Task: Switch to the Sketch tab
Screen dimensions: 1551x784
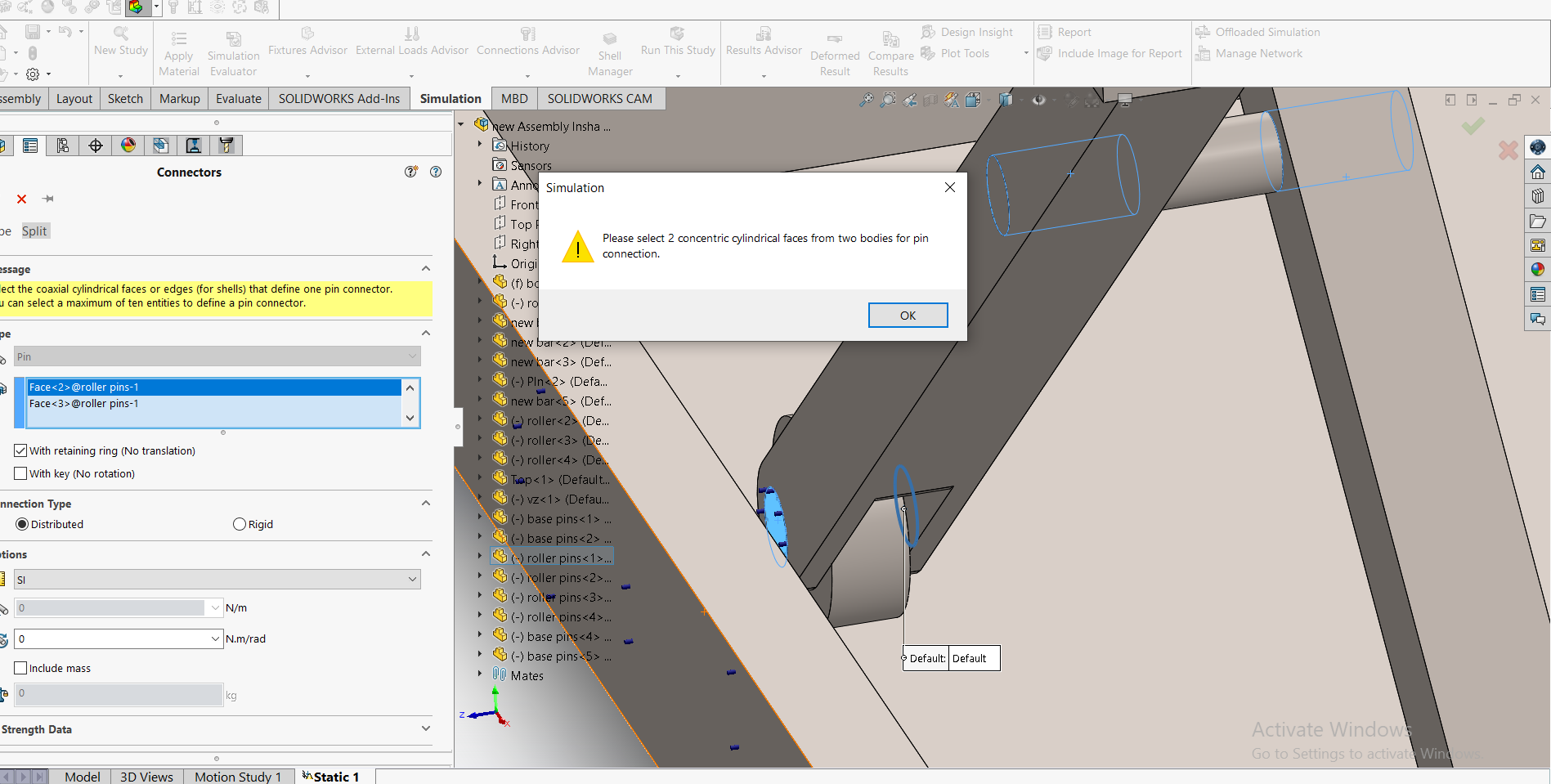Action: click(x=125, y=98)
